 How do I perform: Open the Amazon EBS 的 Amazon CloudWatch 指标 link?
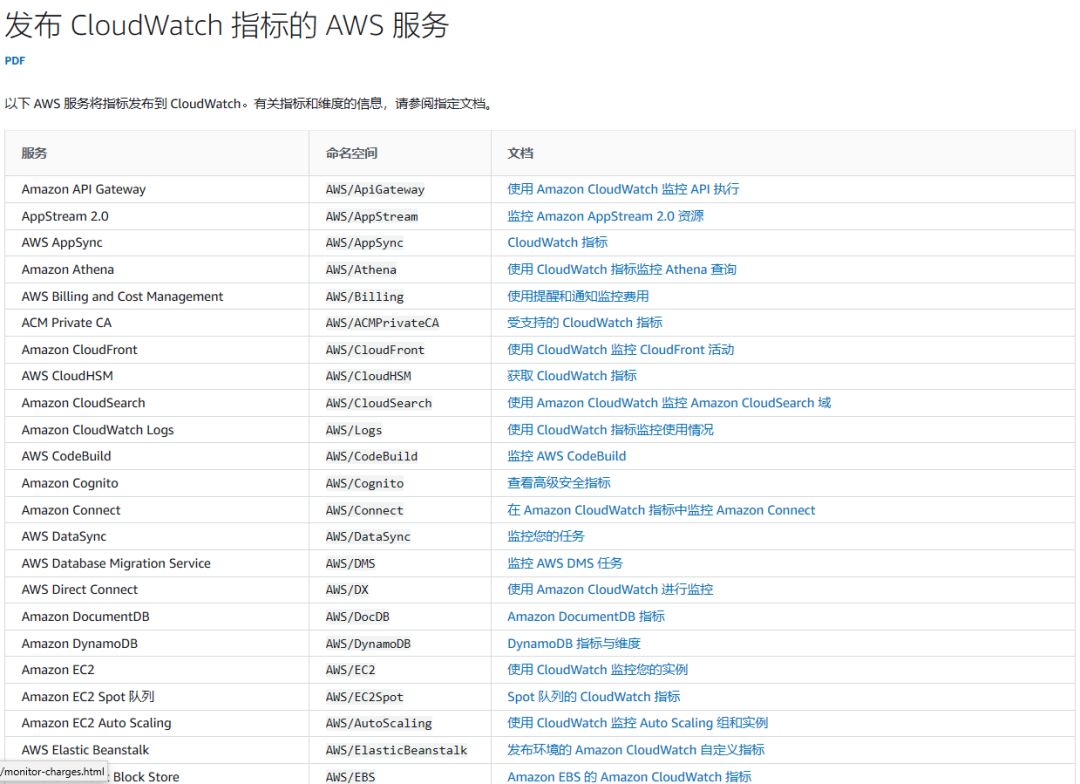pyautogui.click(x=629, y=776)
